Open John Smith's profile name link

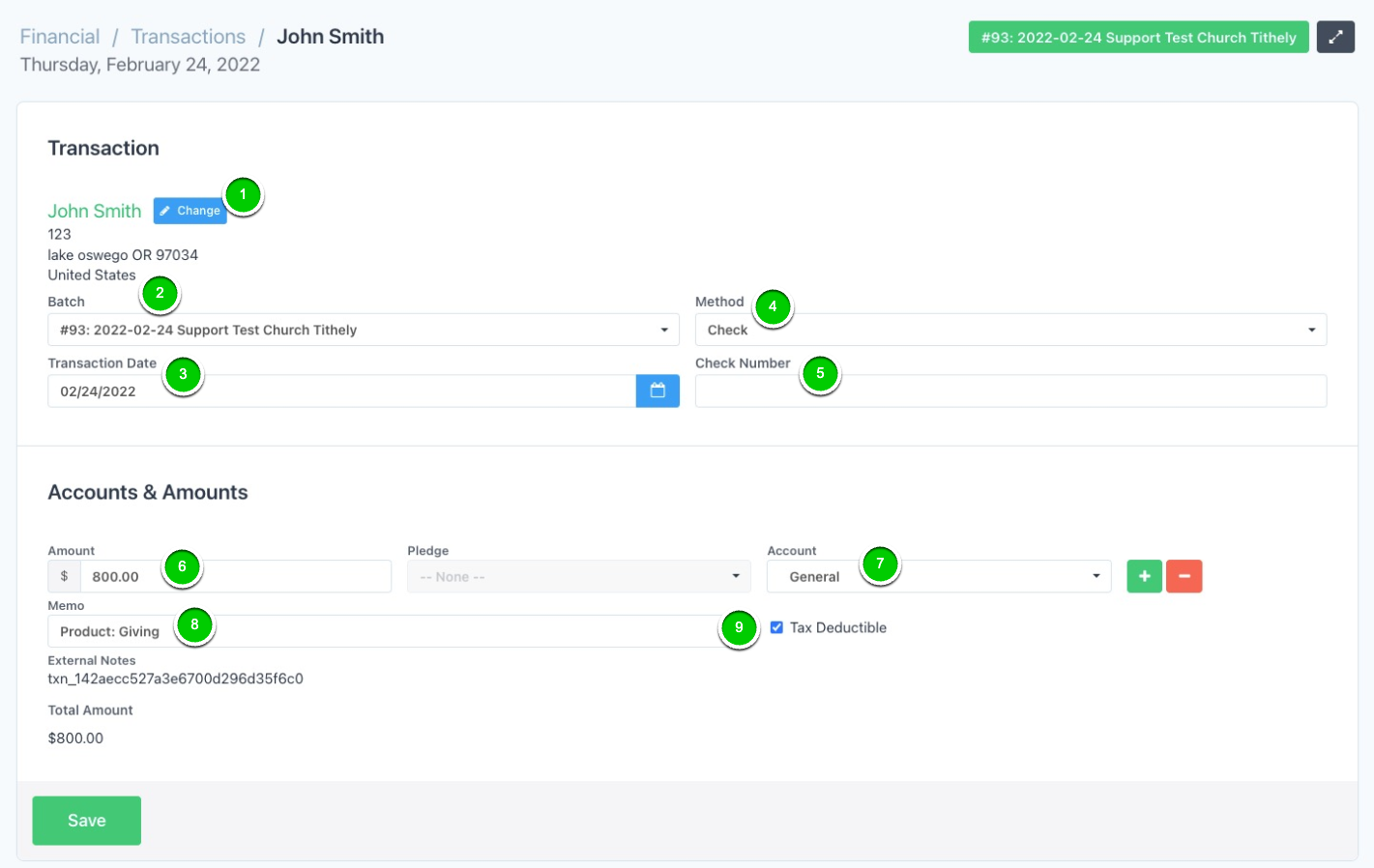point(95,212)
